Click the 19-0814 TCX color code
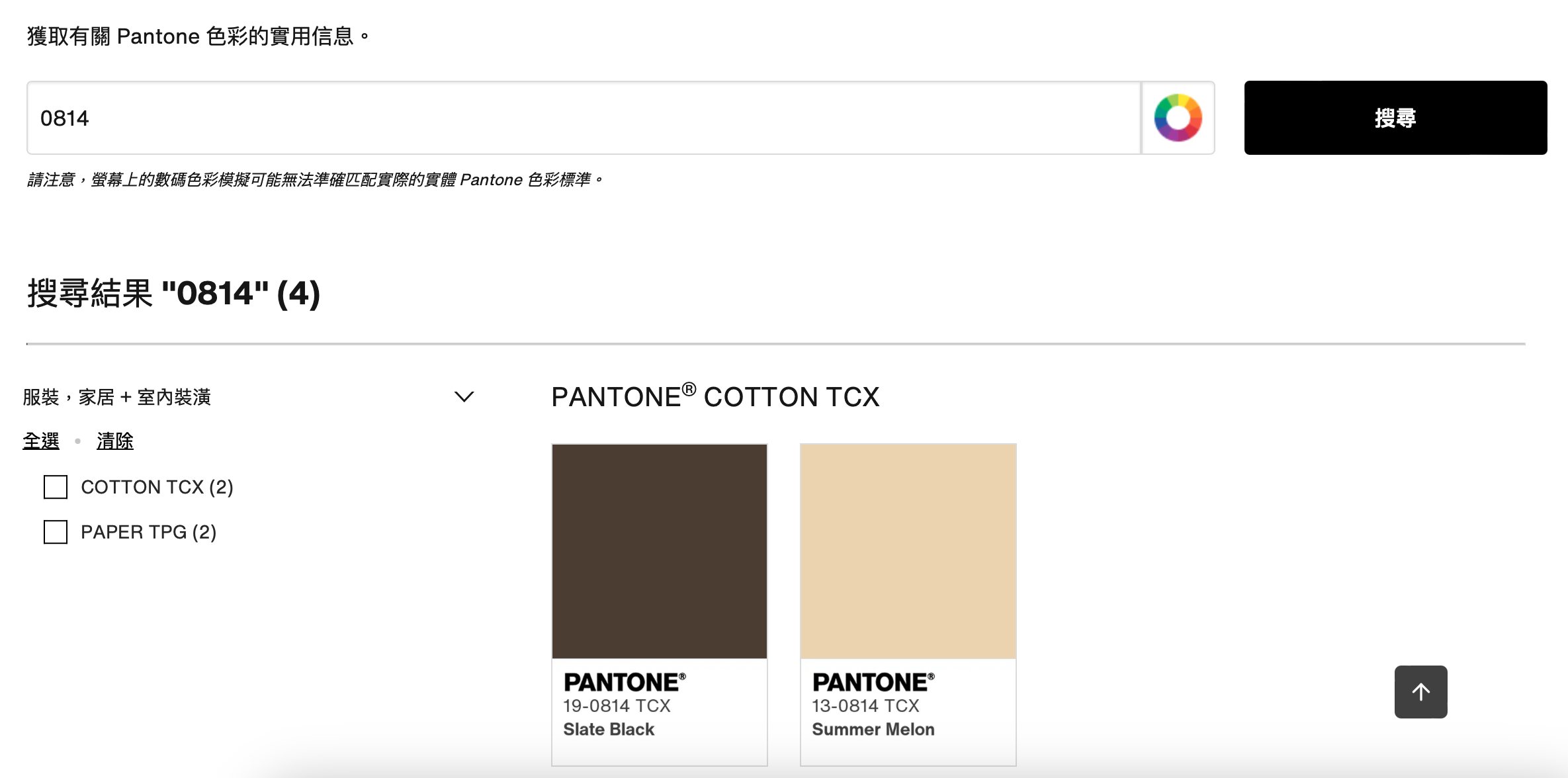Viewport: 1568px width, 778px height. 617,706
